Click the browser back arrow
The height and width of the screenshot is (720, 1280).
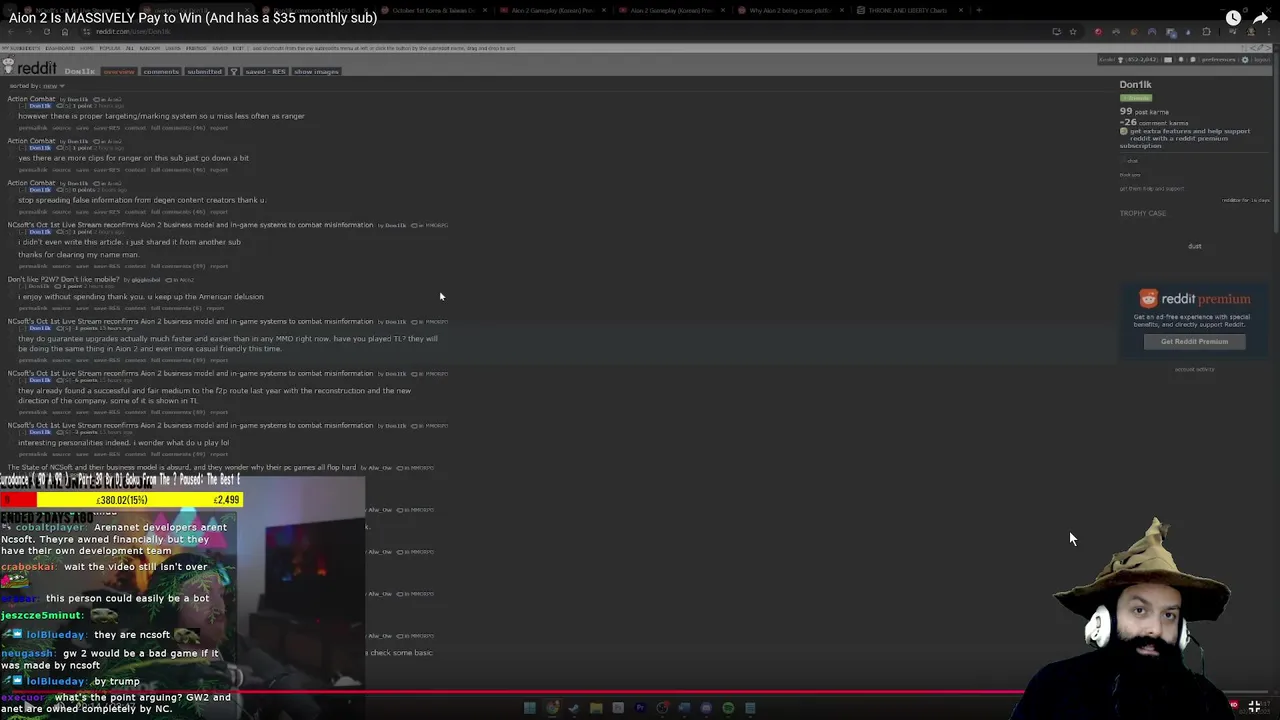coord(11,32)
